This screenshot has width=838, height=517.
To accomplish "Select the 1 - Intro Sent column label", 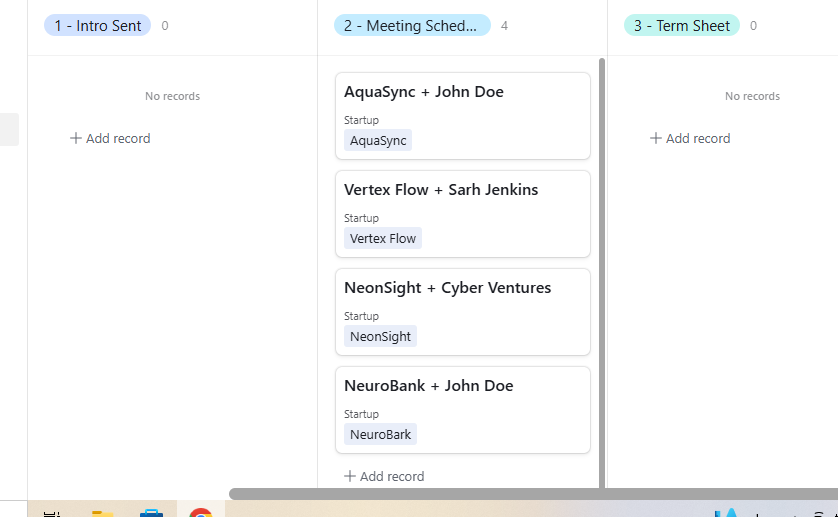I will pyautogui.click(x=97, y=26).
